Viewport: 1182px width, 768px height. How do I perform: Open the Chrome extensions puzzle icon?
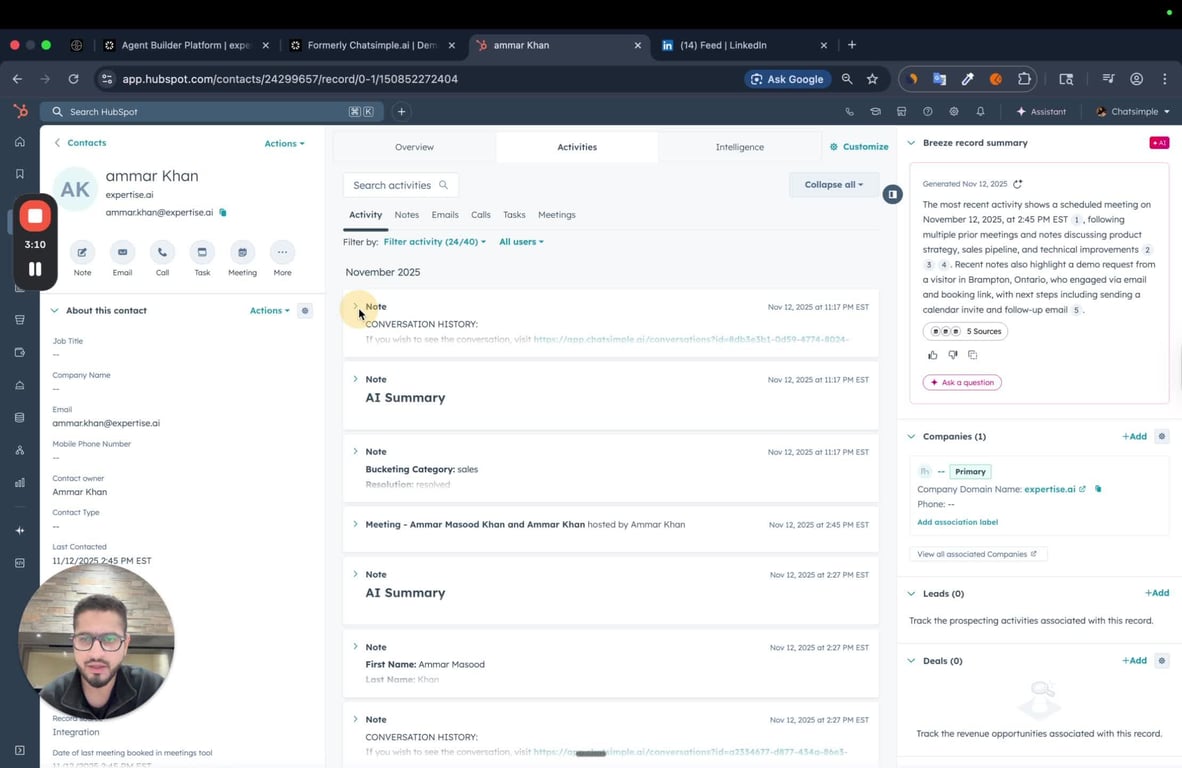click(x=1024, y=79)
